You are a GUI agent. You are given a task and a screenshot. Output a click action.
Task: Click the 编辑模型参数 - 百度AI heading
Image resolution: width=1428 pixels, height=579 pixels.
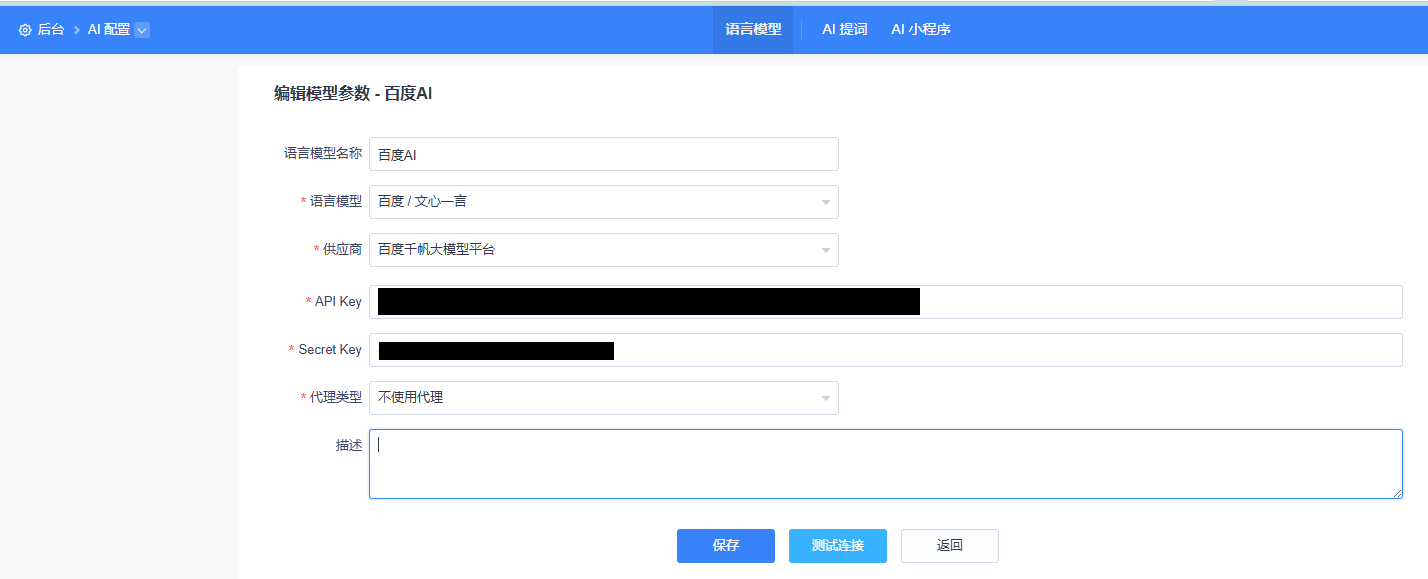tap(353, 94)
